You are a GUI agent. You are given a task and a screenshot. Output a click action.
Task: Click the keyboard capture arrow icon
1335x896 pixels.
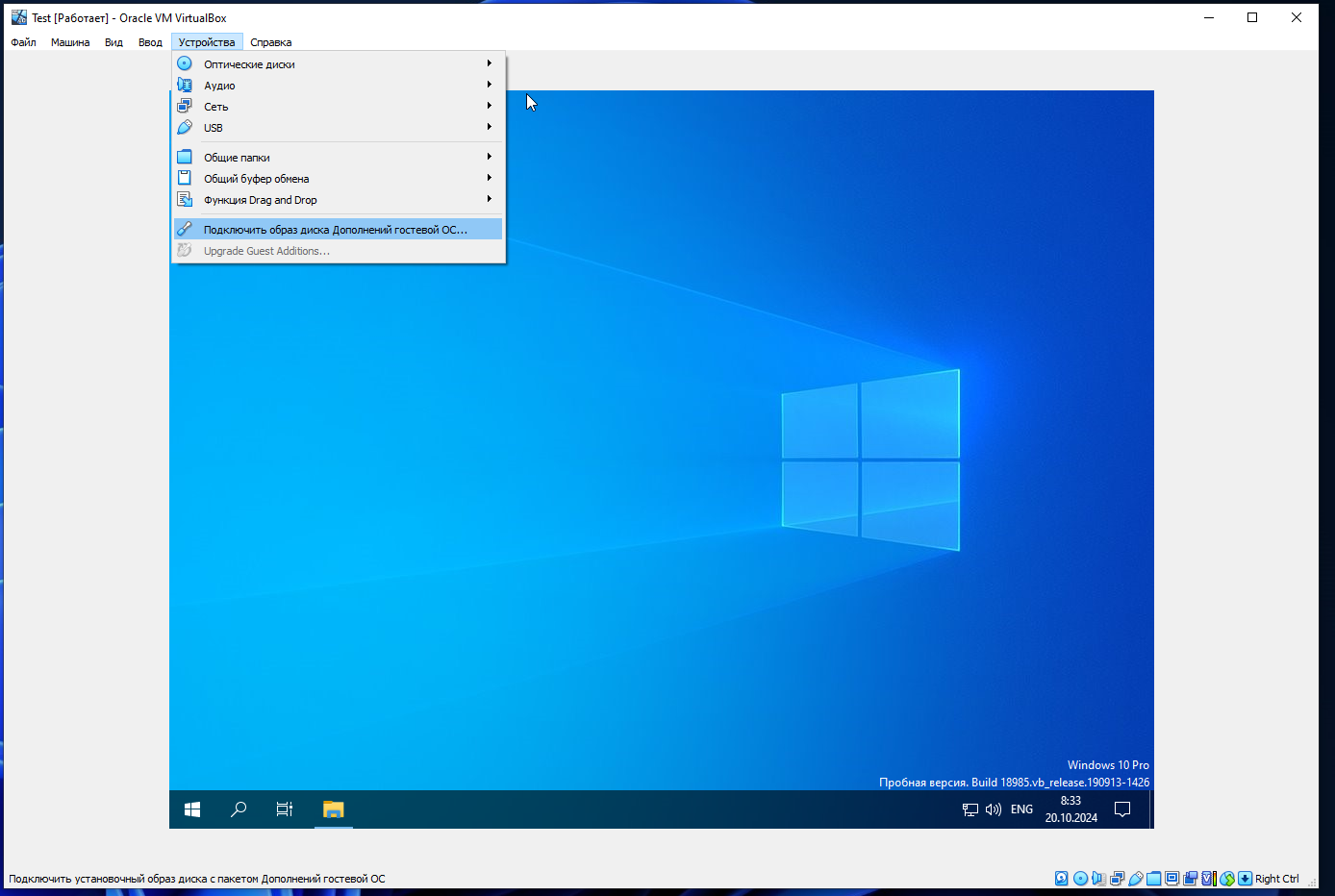click(x=1246, y=879)
